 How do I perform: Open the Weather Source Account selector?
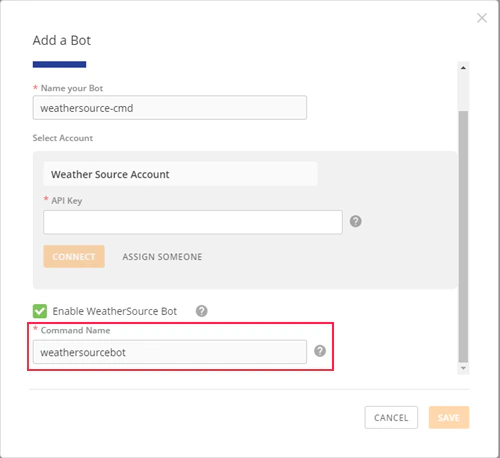click(180, 174)
